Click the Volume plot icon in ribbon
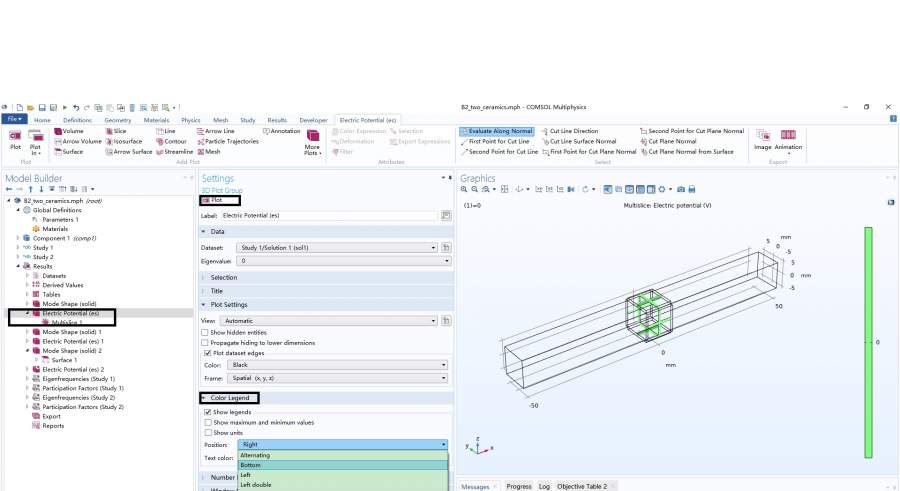 pos(58,131)
